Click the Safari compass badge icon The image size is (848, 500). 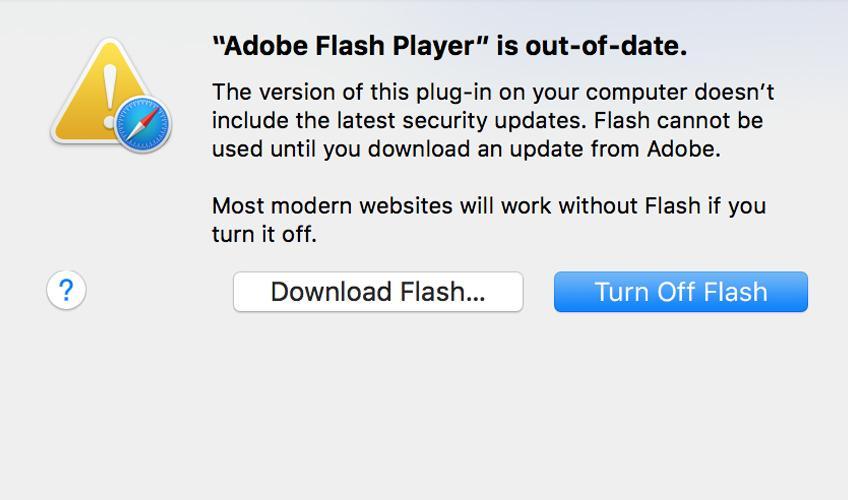click(143, 124)
